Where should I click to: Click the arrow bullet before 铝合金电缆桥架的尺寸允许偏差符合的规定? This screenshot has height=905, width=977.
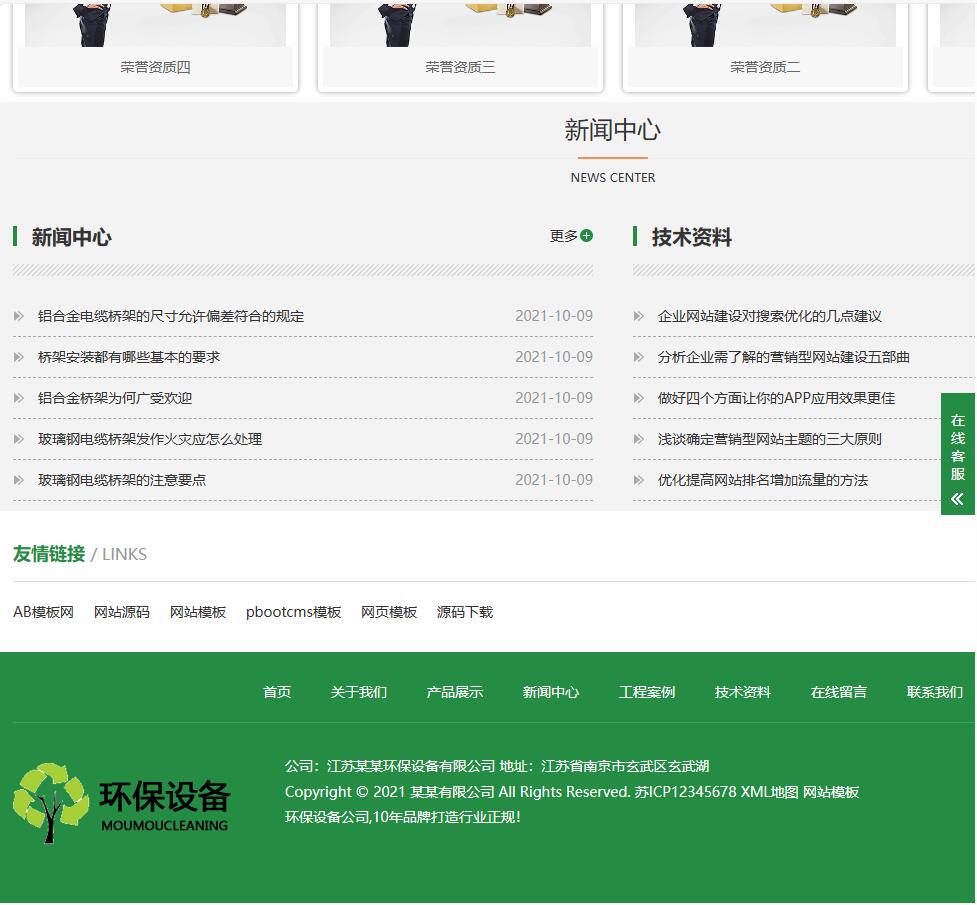(19, 316)
